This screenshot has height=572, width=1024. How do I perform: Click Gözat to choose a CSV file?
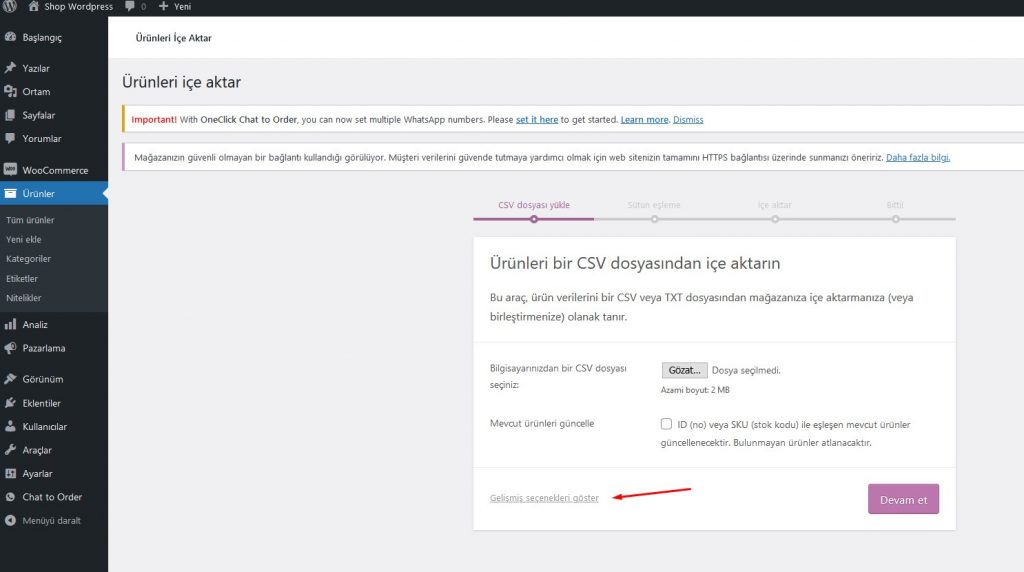pos(684,370)
